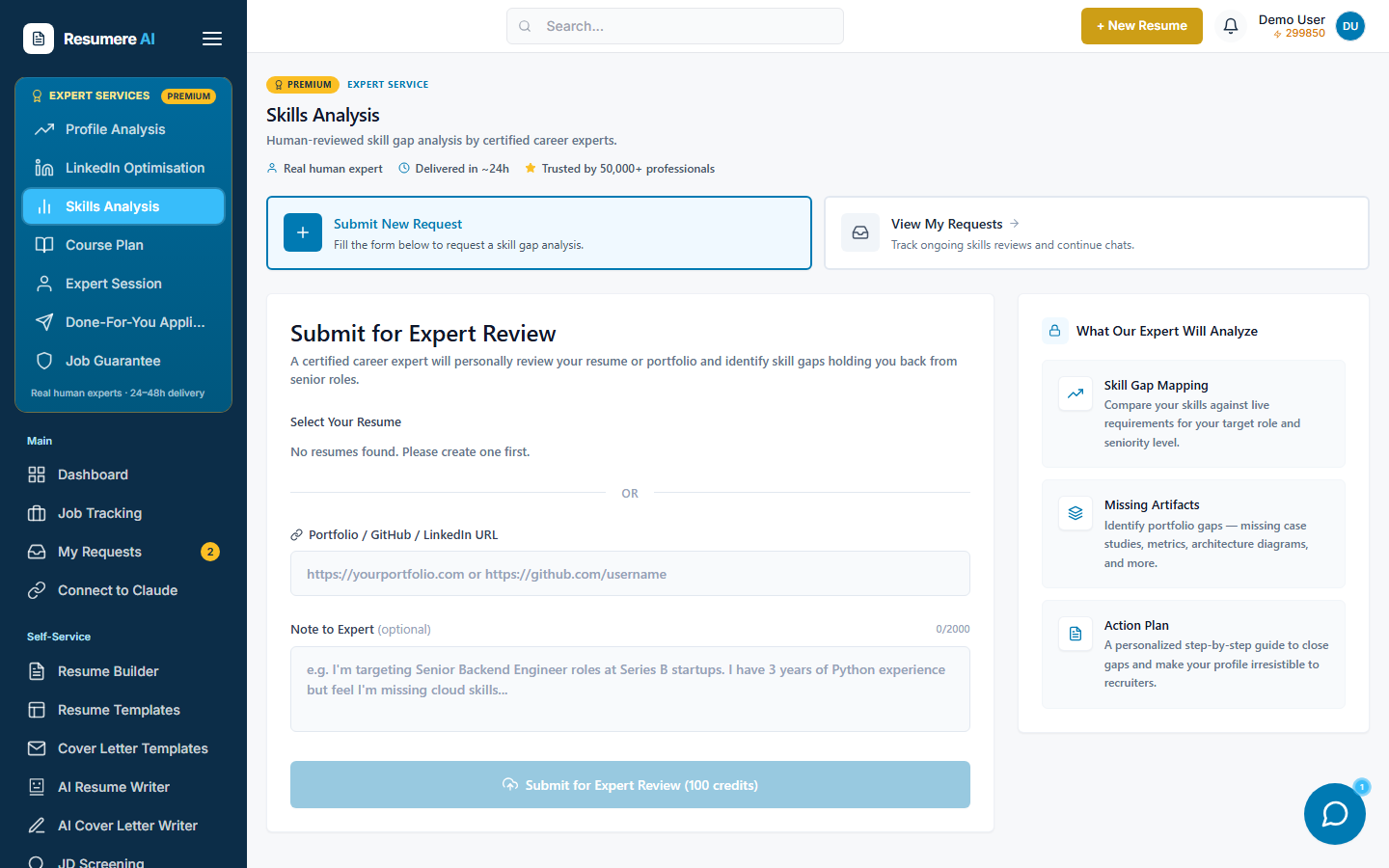Click the Resumere AI brand name
Image resolution: width=1389 pixels, height=868 pixels.
coord(109,39)
